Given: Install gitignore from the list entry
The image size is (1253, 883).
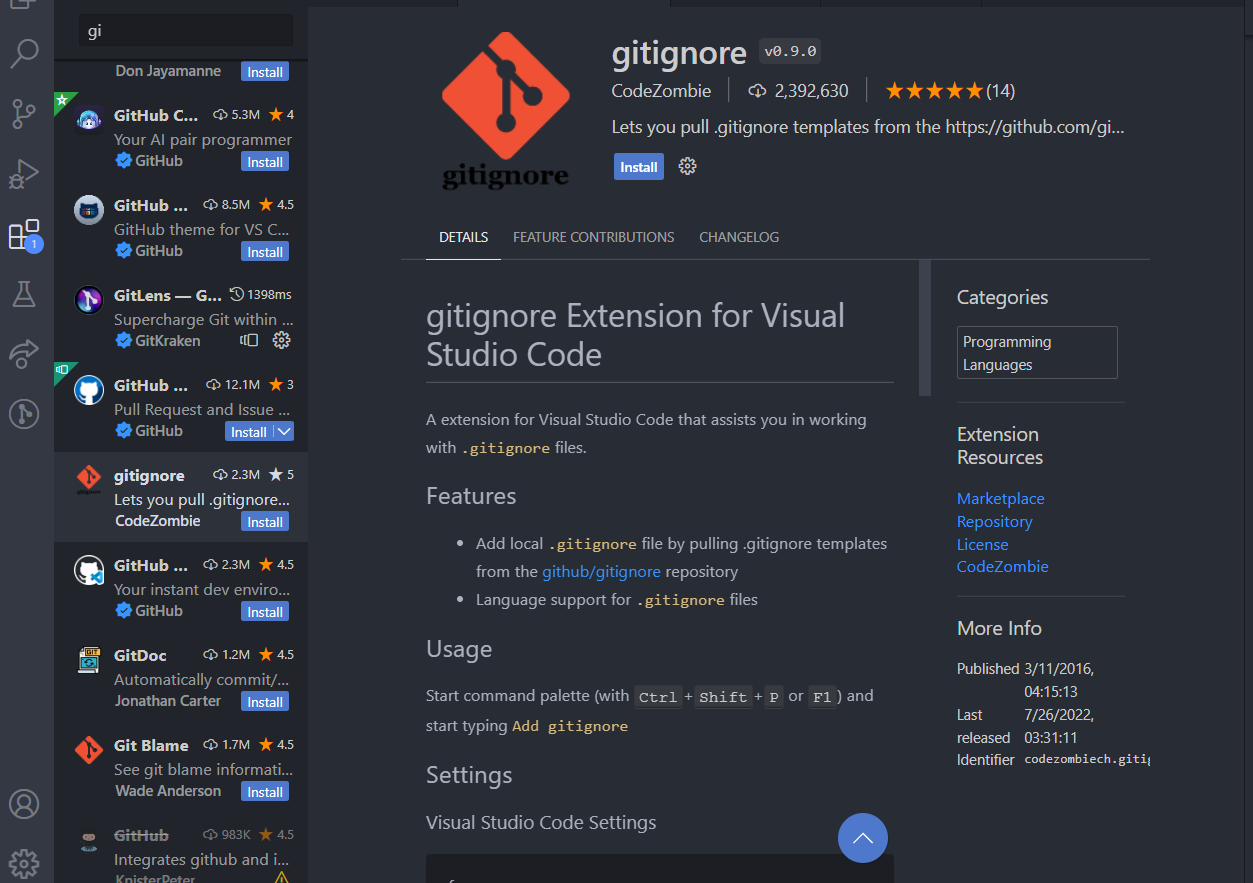Looking at the screenshot, I should pos(265,521).
